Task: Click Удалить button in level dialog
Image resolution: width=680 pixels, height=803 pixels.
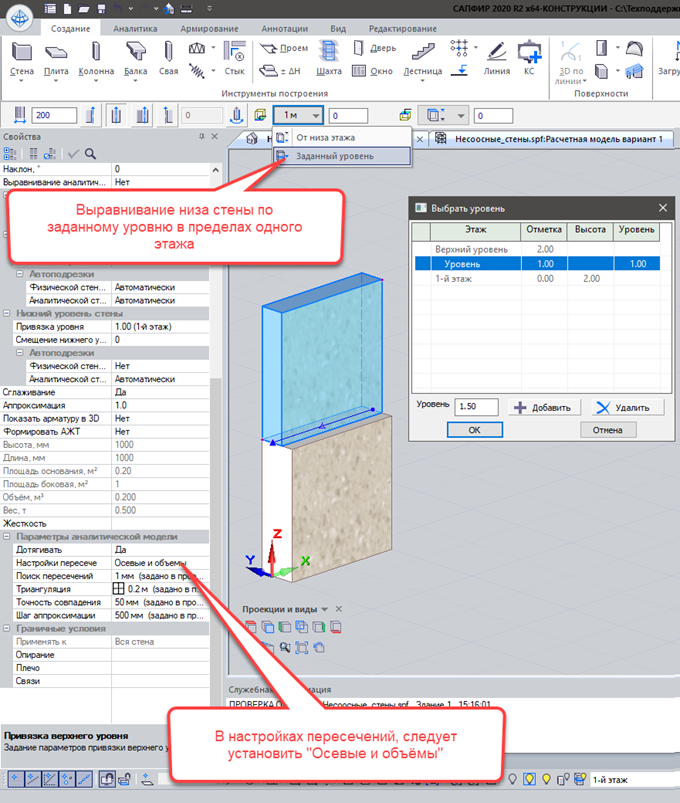Action: pos(628,407)
